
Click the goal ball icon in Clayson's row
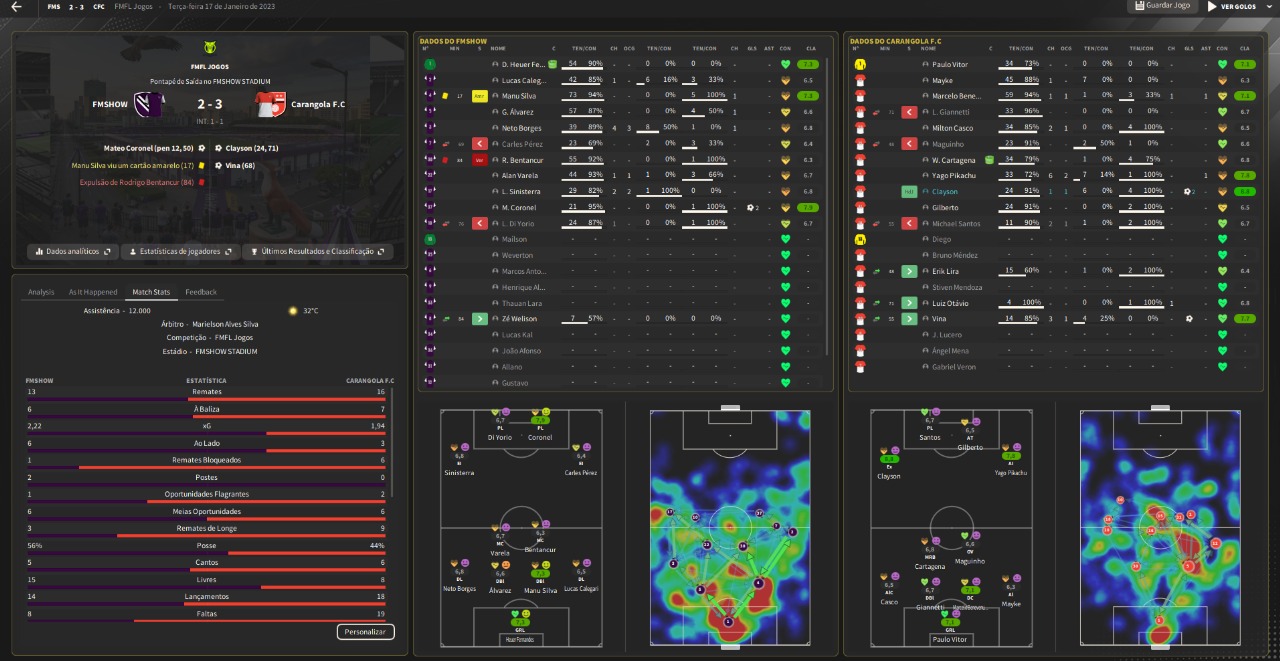click(1188, 191)
